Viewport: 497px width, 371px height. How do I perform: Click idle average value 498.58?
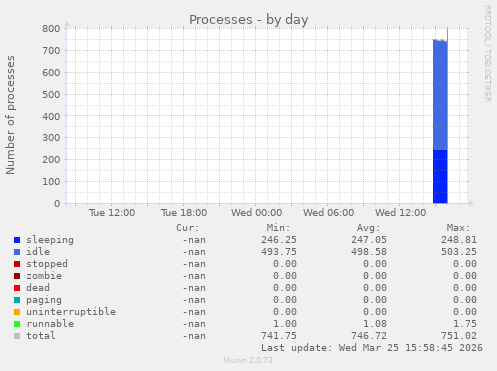click(369, 252)
